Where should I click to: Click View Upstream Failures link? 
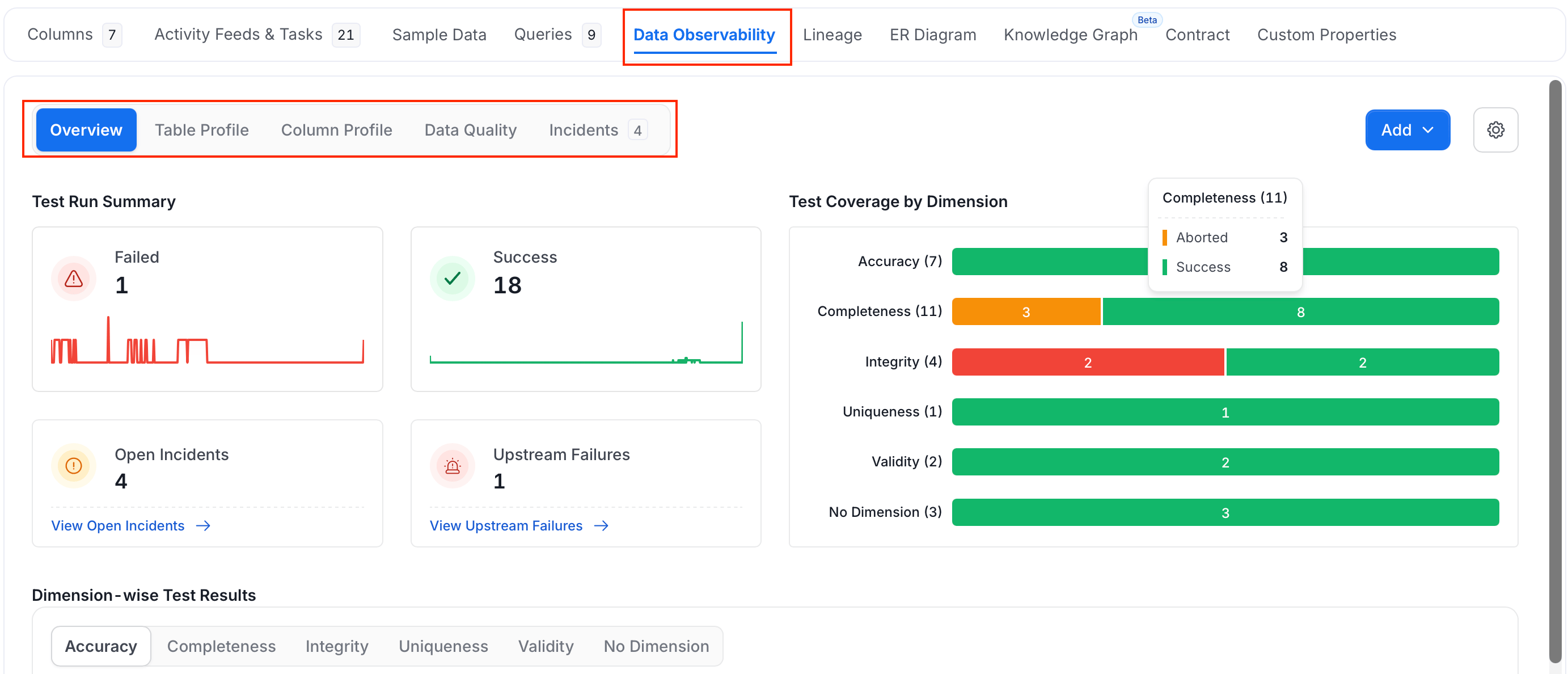pyautogui.click(x=506, y=525)
